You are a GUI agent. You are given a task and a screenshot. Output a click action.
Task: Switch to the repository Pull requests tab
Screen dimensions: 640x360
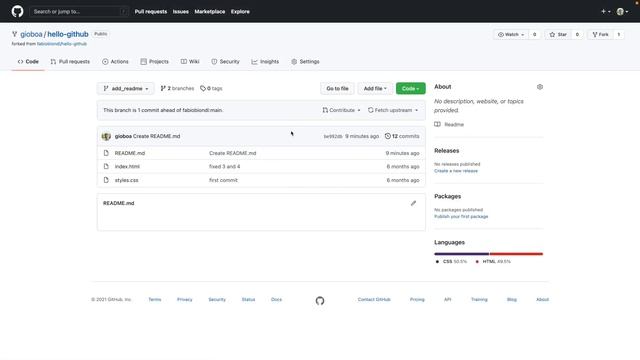(70, 62)
